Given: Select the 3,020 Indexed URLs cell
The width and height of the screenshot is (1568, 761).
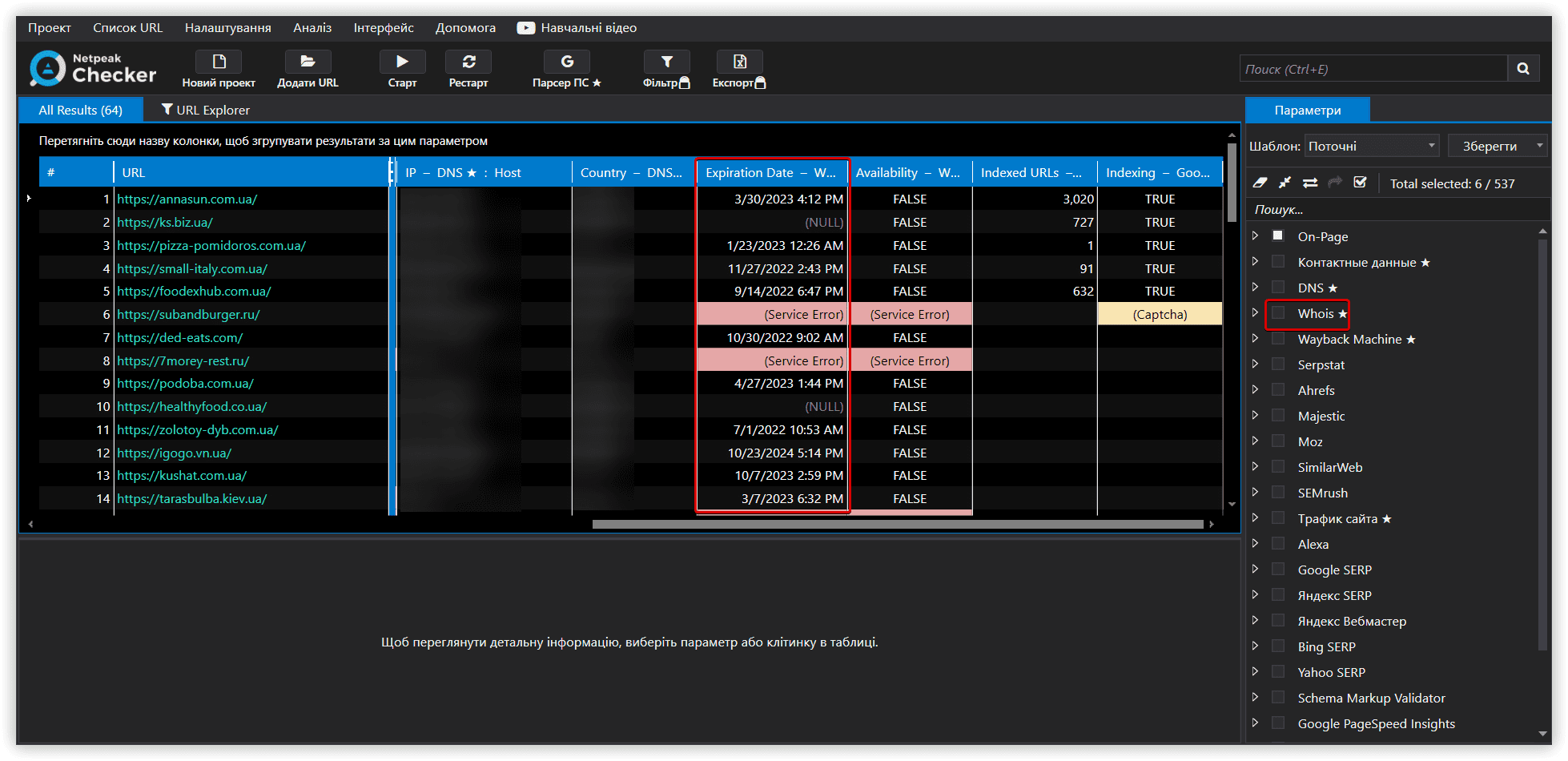Looking at the screenshot, I should pos(1034,199).
